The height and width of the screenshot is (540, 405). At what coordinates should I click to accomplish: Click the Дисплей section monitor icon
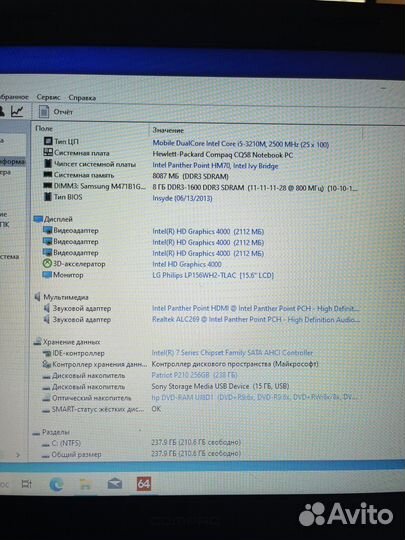point(39,219)
